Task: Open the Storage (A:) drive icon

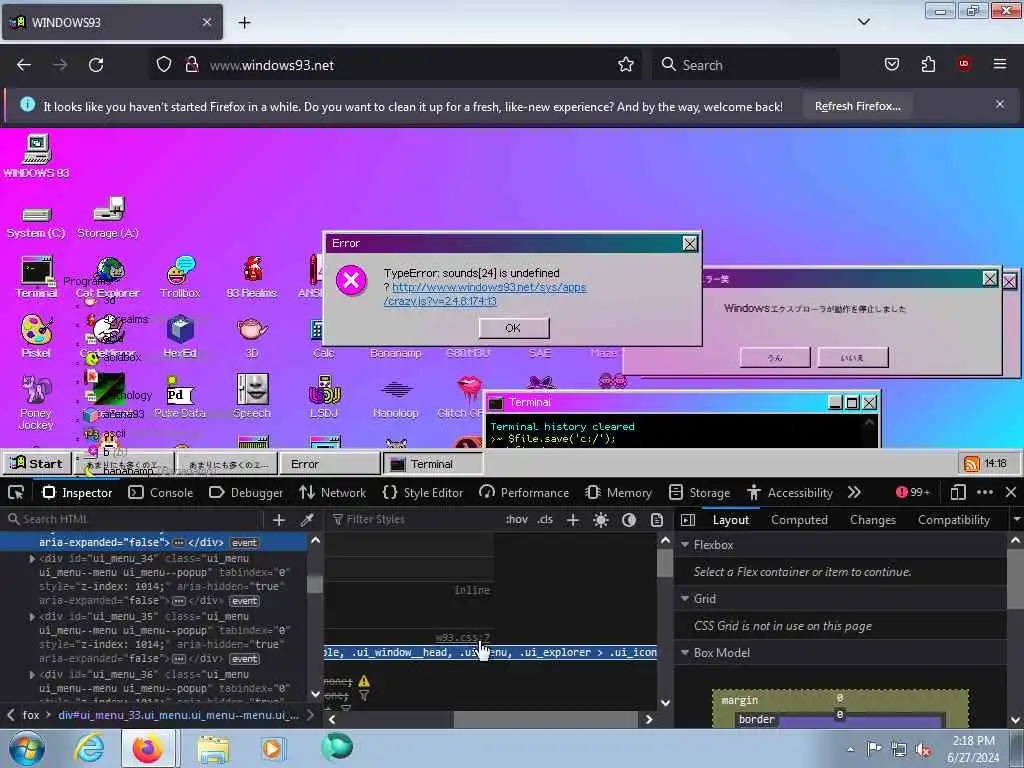Action: [108, 218]
